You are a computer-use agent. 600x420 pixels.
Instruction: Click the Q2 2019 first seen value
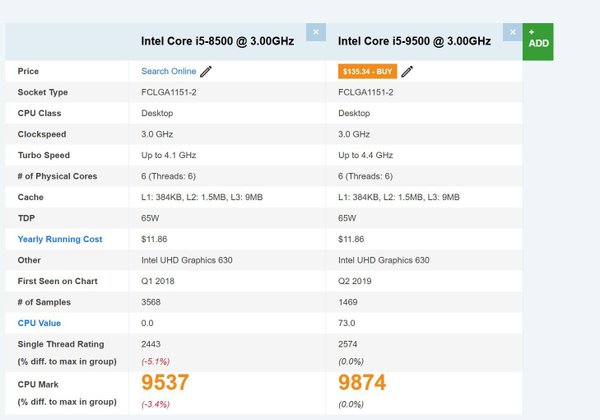(x=355, y=281)
